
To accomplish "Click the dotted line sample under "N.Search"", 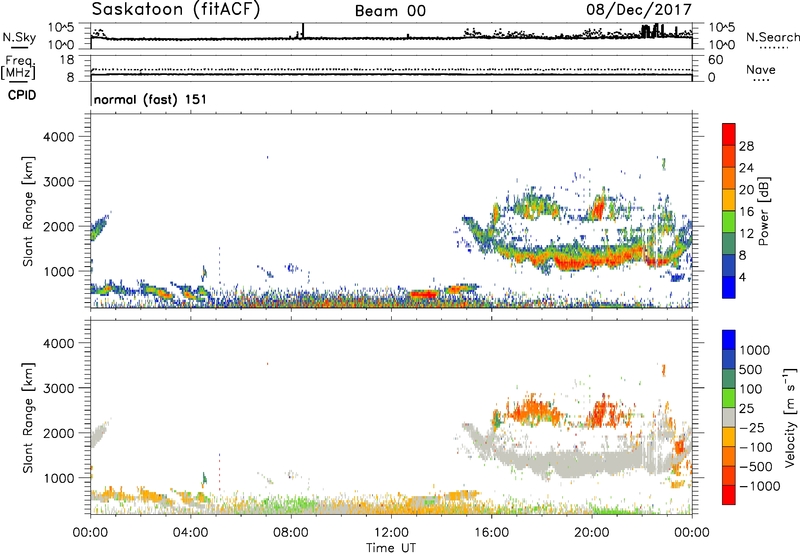I will (773, 47).
